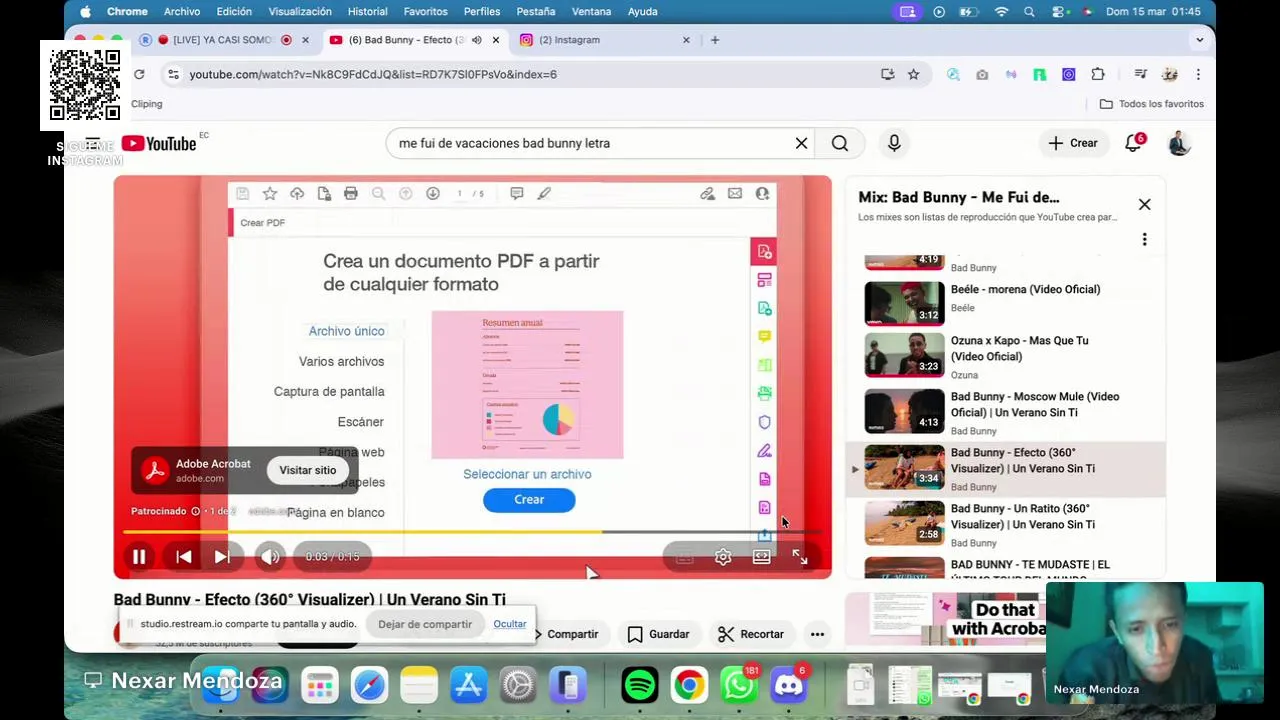This screenshot has width=1280, height=720.
Task: Open Safari from the Dock
Action: (369, 686)
